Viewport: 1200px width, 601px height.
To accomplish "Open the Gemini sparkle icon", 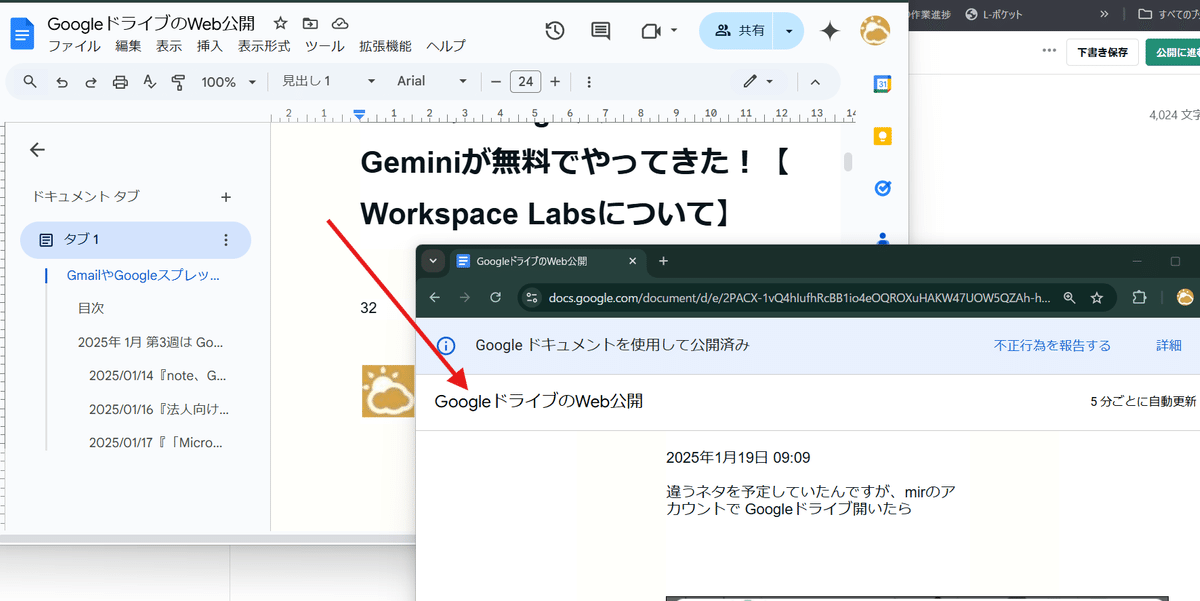I will 830,31.
